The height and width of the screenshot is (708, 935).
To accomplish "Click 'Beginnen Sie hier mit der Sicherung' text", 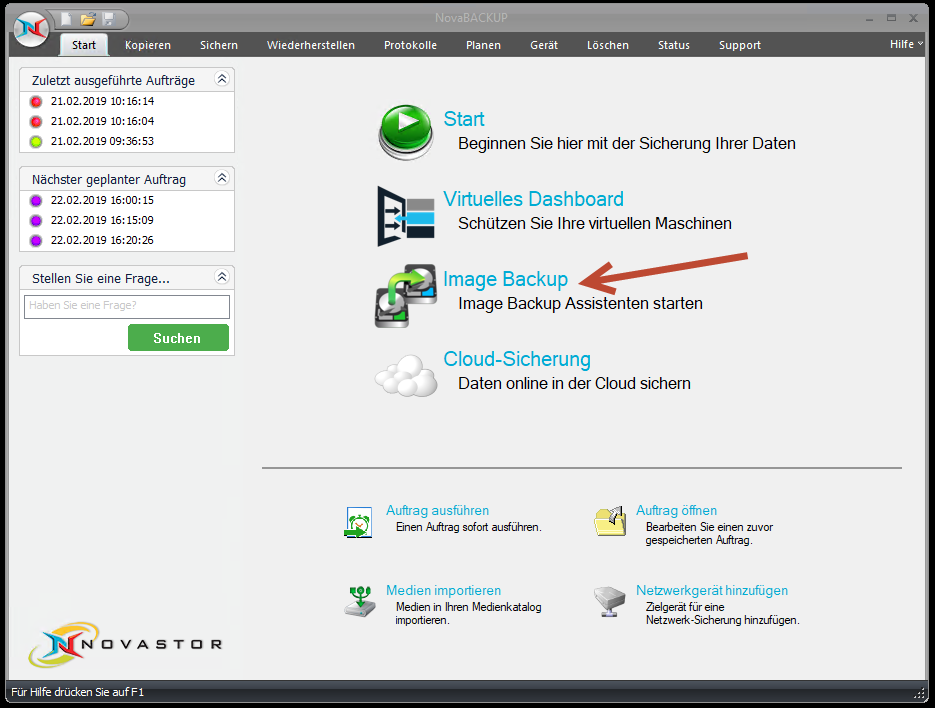I will 627,144.
